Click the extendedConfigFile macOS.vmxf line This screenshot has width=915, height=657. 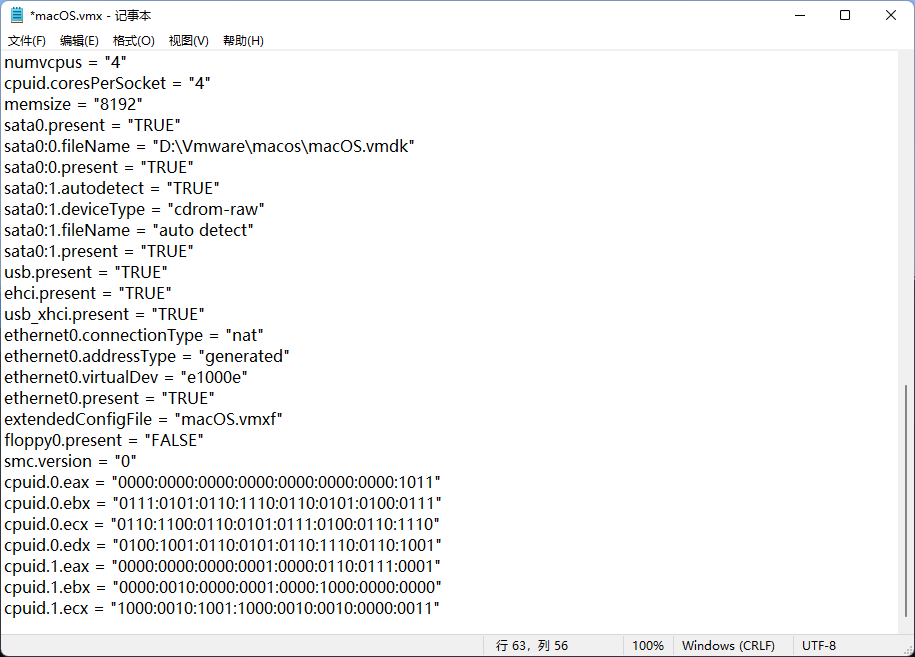(x=144, y=420)
